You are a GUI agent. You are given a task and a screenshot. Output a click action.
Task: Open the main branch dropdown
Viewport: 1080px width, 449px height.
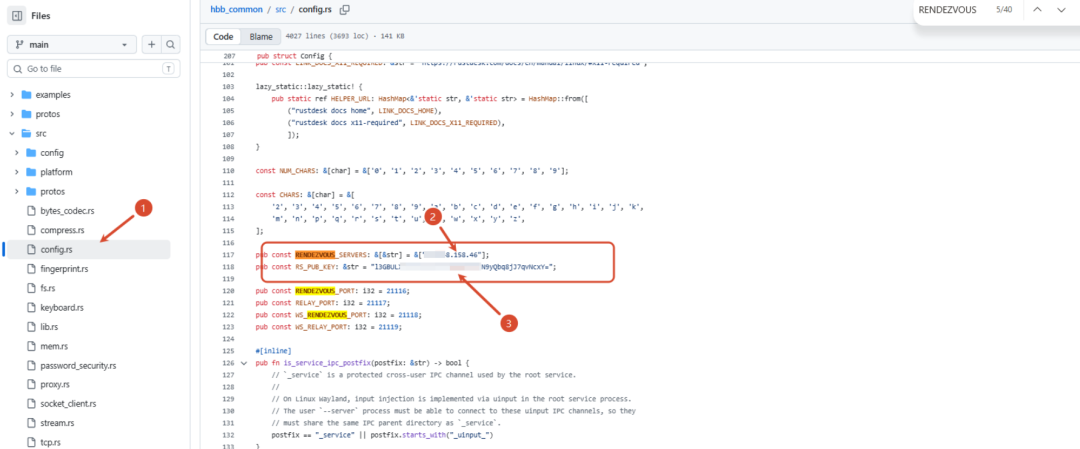coord(72,45)
